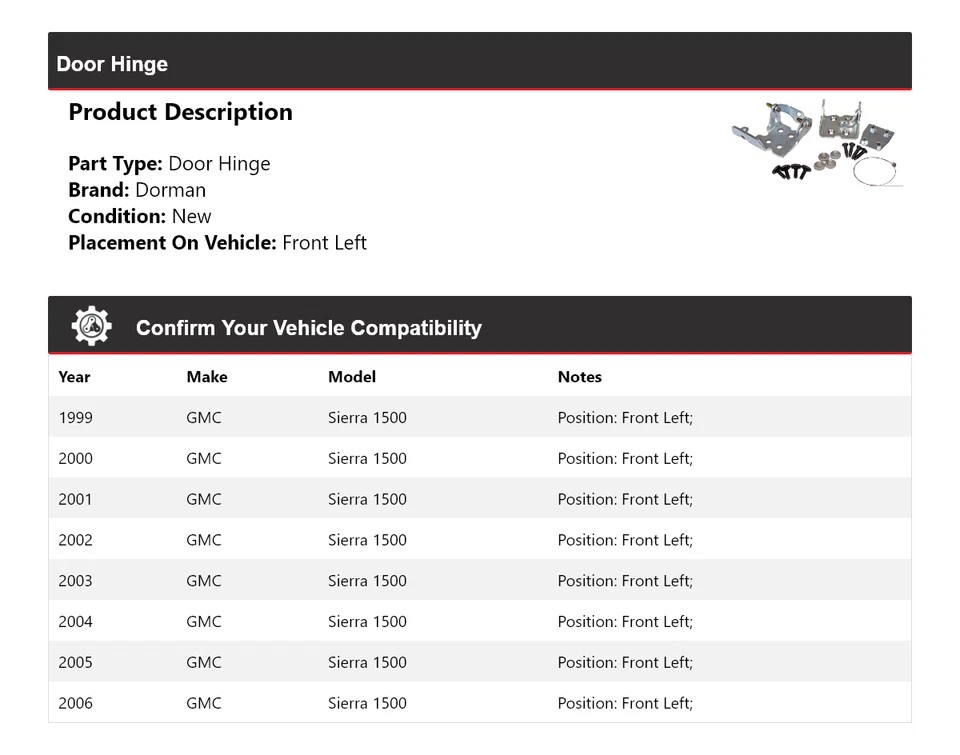Image resolution: width=960 pixels, height=755 pixels.
Task: Click the Condition: New text
Action: [x=140, y=216]
